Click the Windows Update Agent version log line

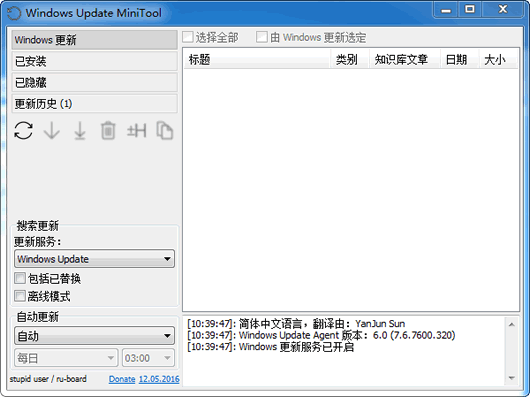coord(321,336)
